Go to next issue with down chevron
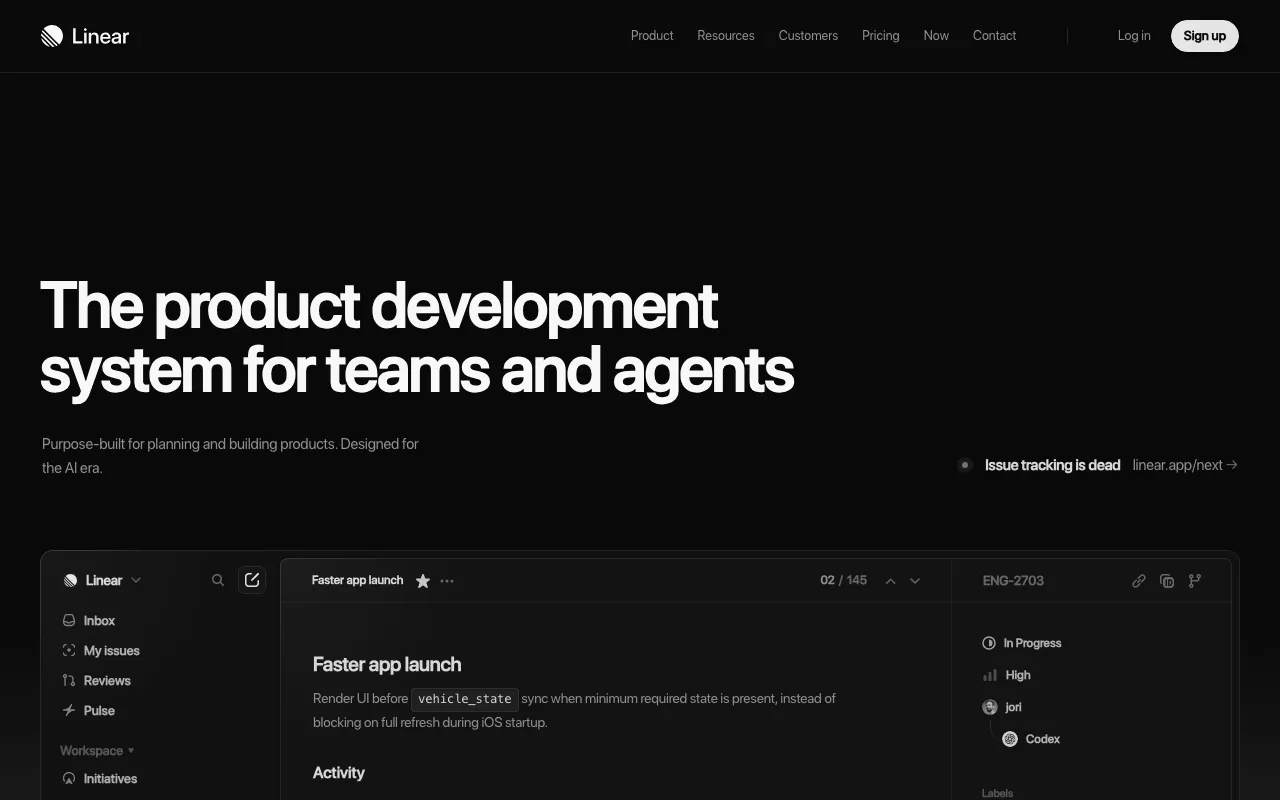This screenshot has width=1280, height=800. 915,581
